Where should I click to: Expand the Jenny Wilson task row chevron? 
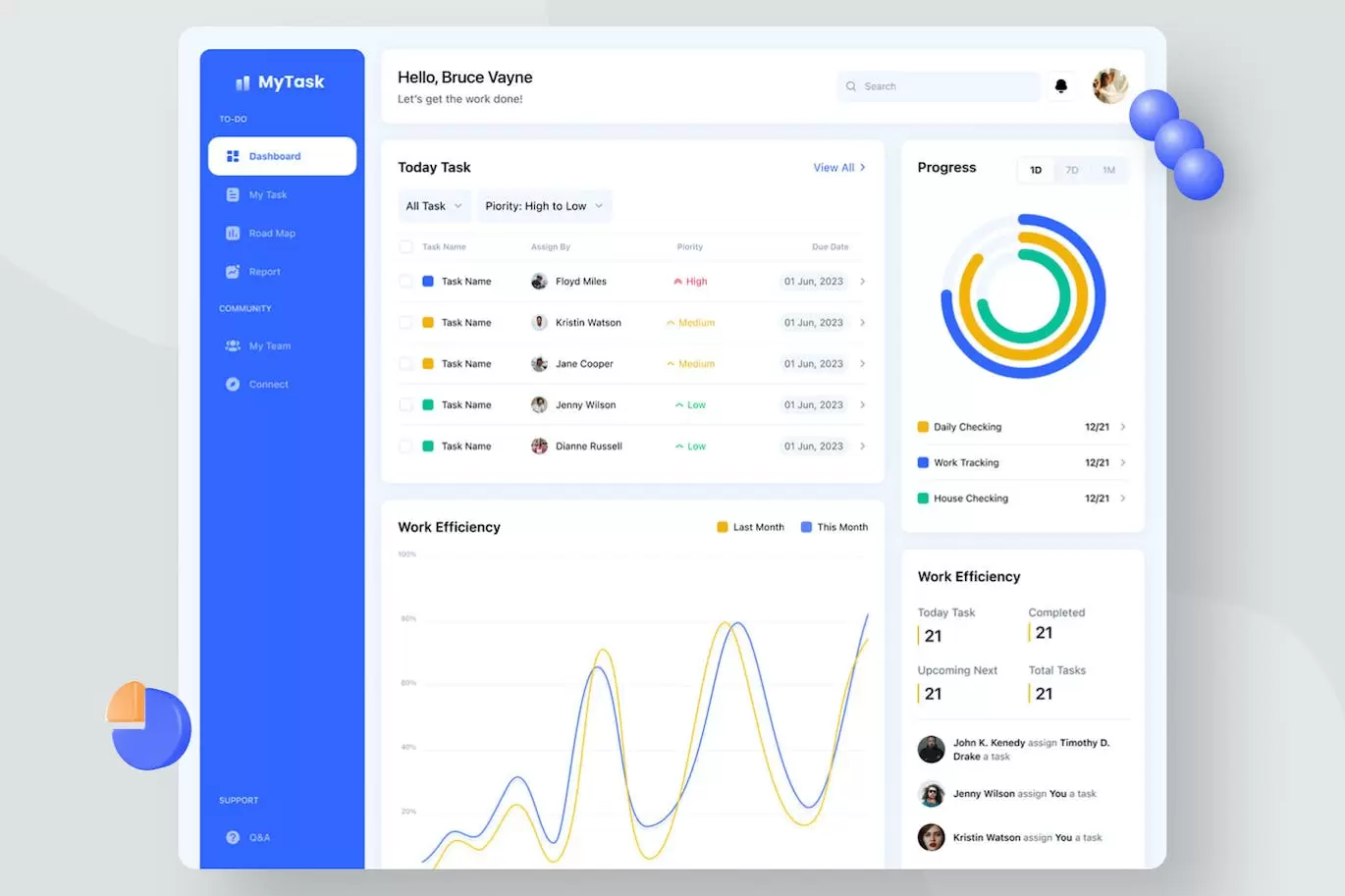[x=863, y=405]
